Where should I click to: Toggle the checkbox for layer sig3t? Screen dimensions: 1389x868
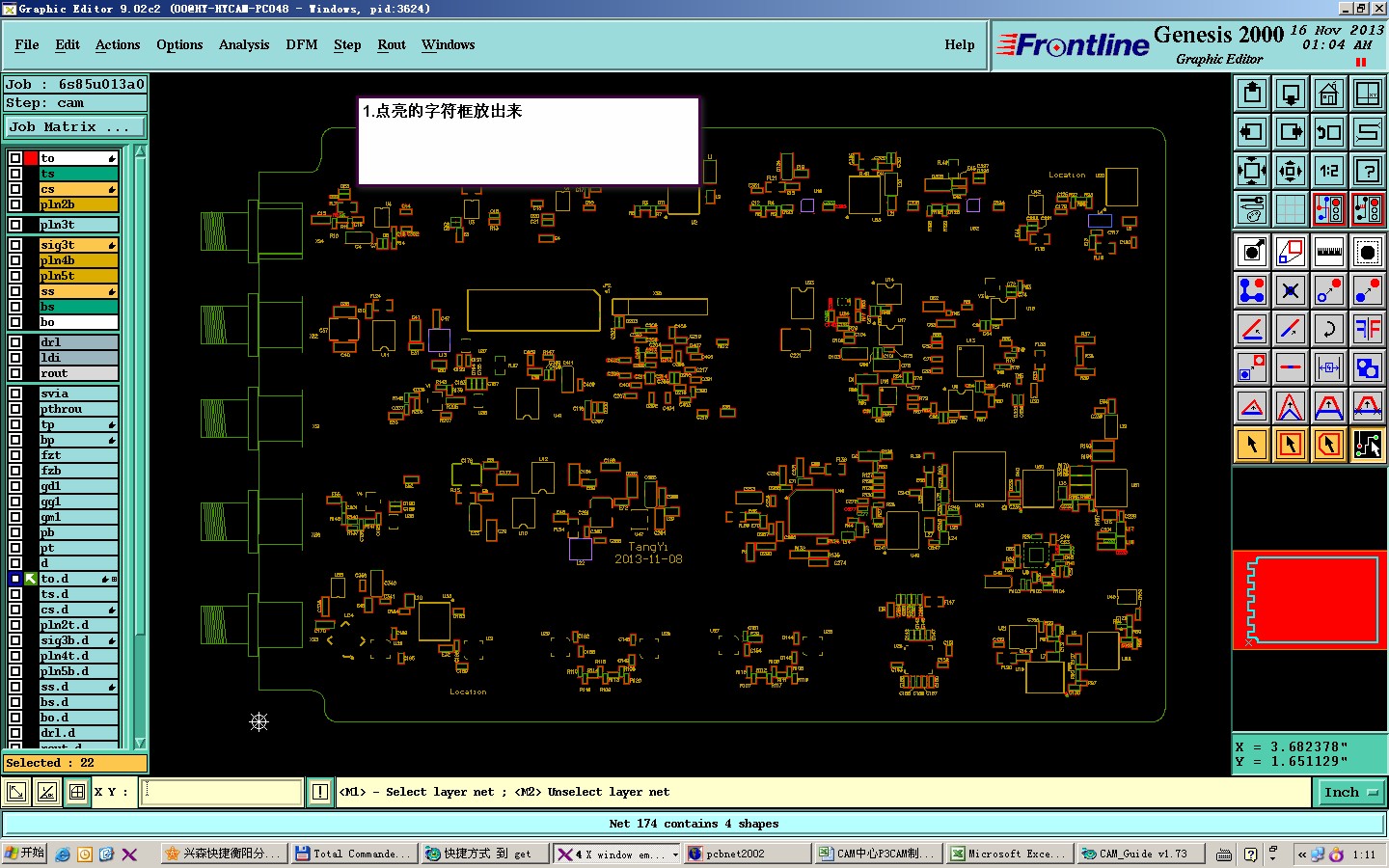15,245
